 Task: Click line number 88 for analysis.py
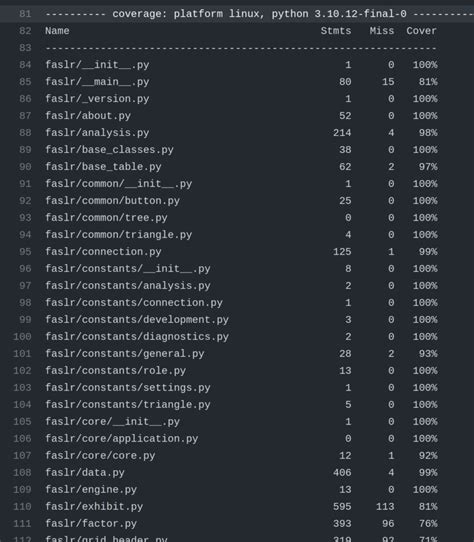pos(25,133)
